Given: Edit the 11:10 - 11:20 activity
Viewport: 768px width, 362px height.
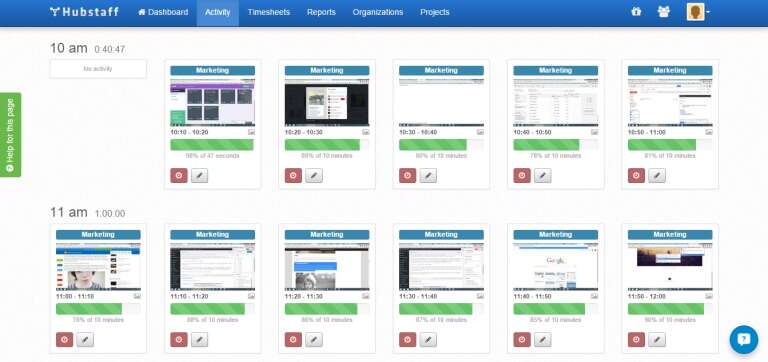Looking at the screenshot, I should click(x=199, y=339).
